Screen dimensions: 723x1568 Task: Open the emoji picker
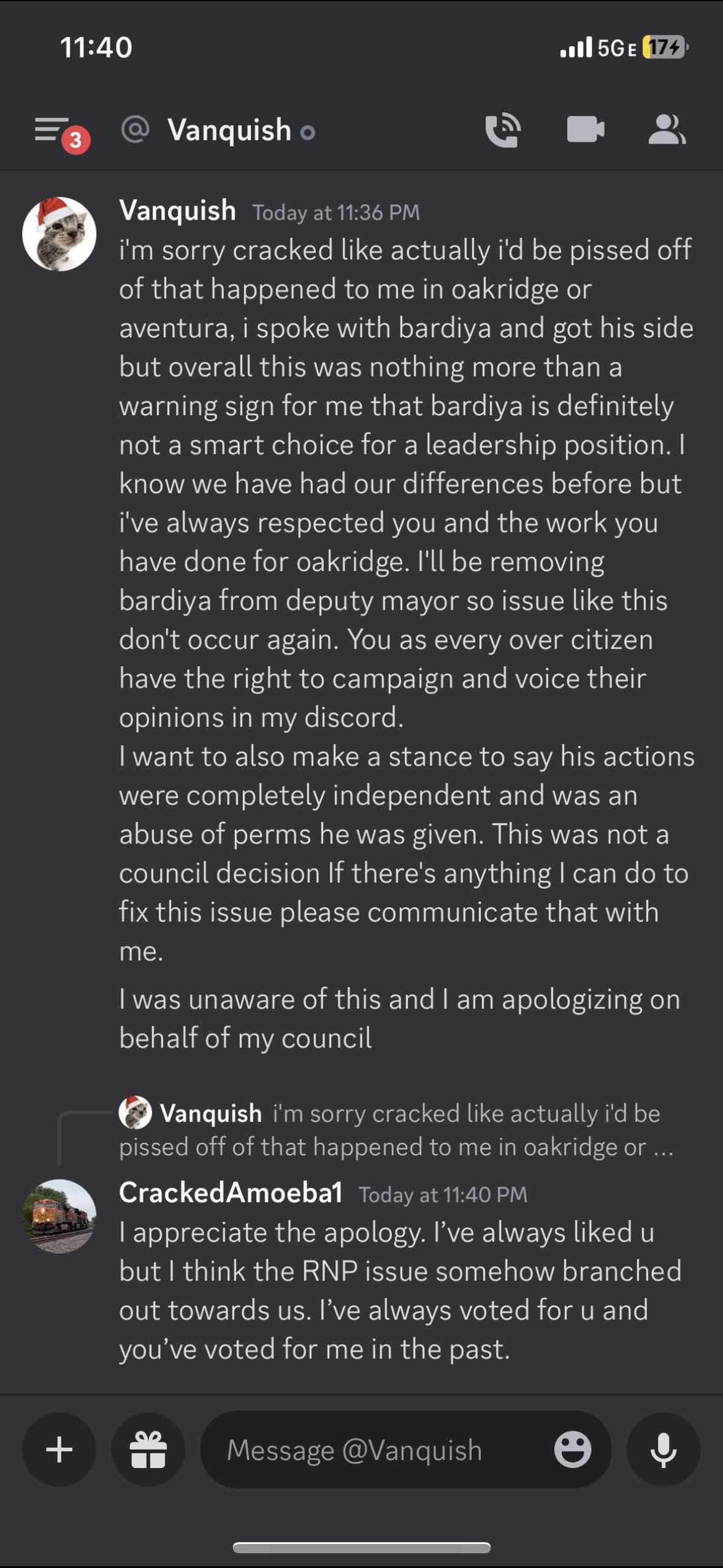pyautogui.click(x=572, y=1450)
